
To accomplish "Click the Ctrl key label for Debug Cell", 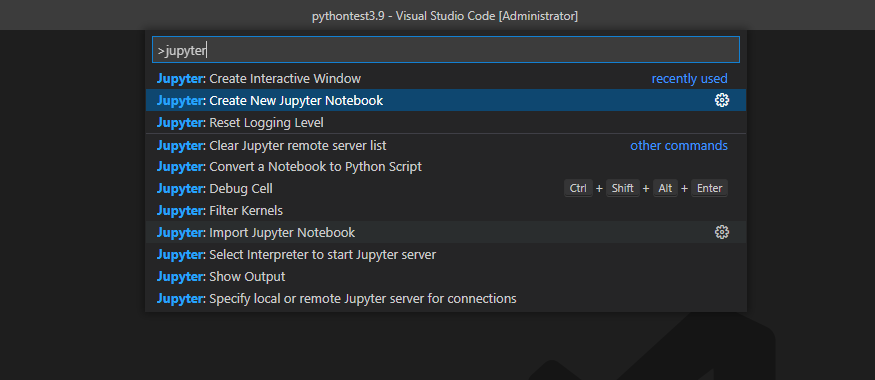I will pyautogui.click(x=578, y=189).
